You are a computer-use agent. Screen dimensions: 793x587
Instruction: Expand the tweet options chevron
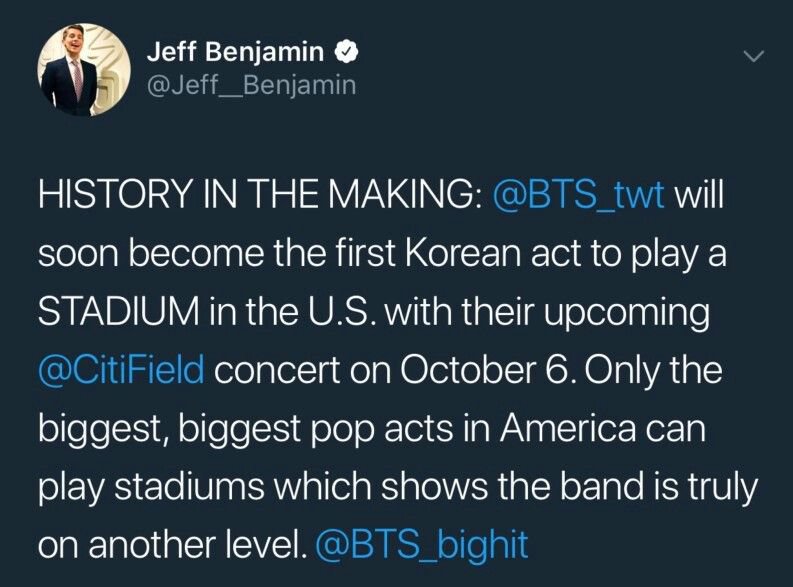(753, 56)
